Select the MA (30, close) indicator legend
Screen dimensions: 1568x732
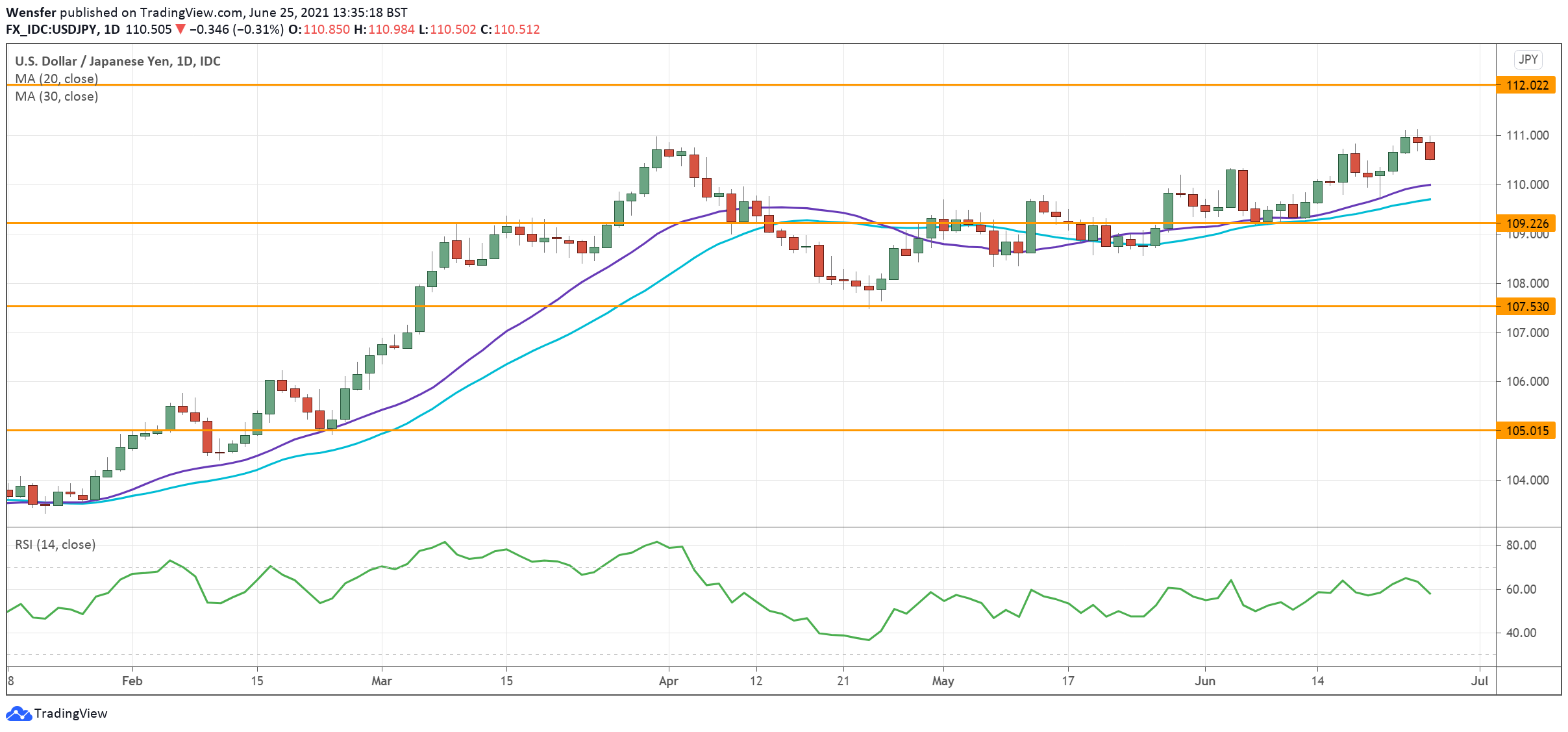tap(56, 96)
